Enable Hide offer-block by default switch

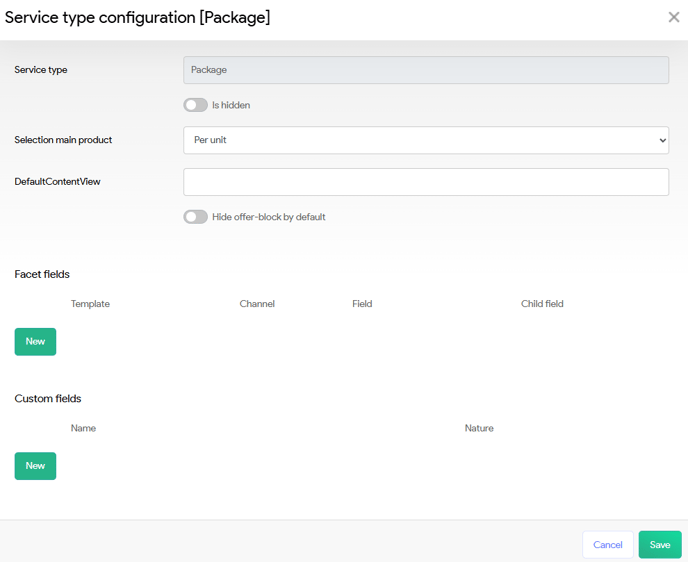pos(195,217)
